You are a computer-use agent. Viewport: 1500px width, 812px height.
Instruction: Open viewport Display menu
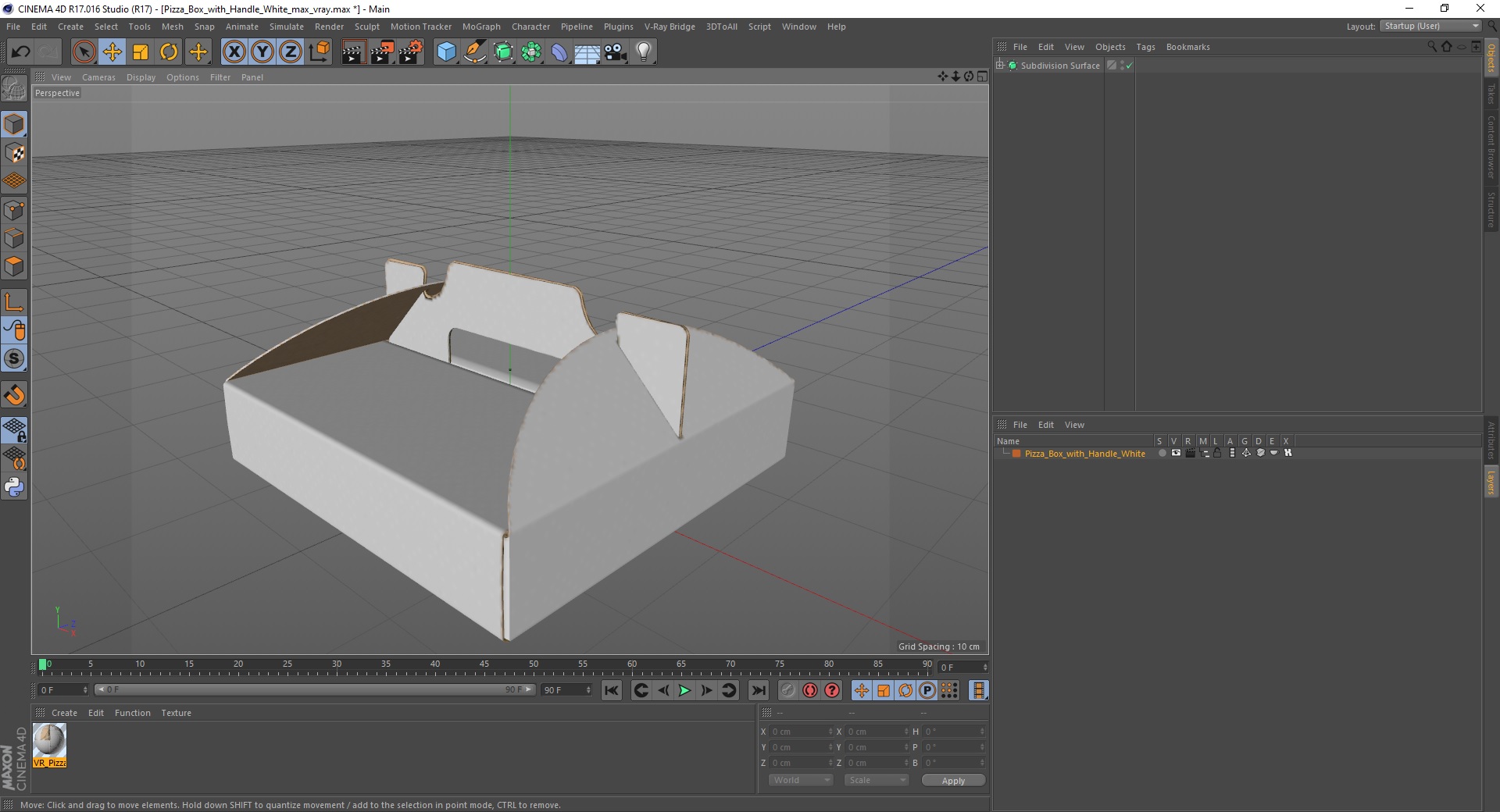coord(141,77)
